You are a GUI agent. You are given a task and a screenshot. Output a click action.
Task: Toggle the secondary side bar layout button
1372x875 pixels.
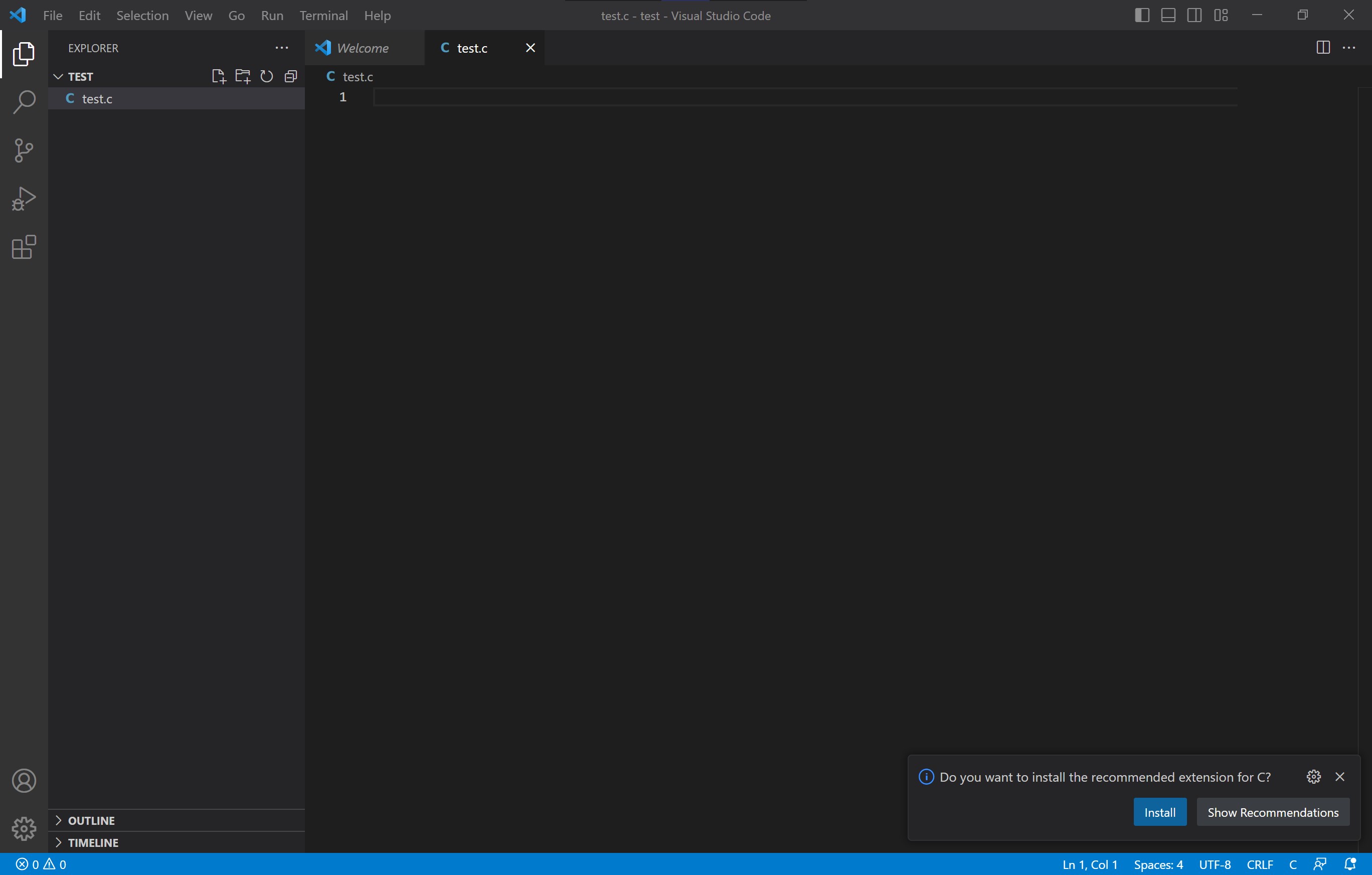coord(1194,16)
